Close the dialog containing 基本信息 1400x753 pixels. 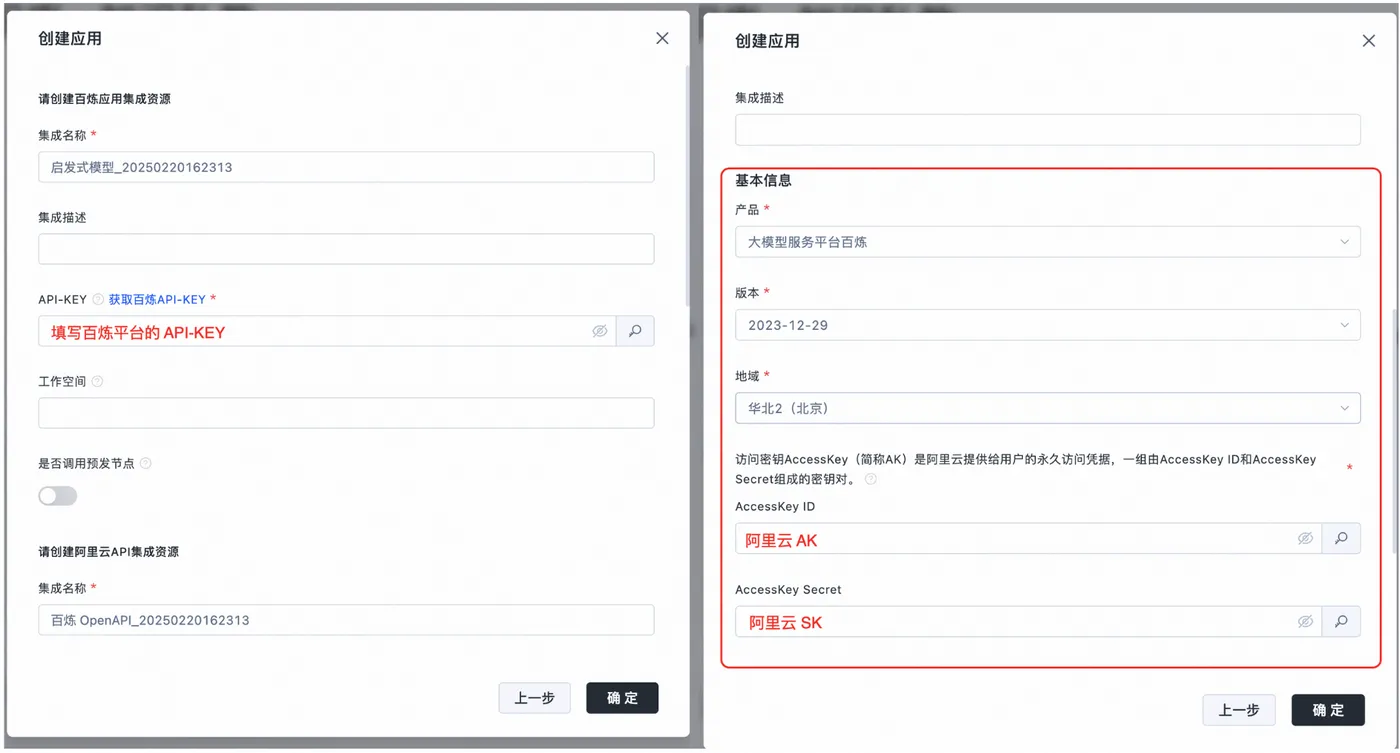[x=1369, y=41]
